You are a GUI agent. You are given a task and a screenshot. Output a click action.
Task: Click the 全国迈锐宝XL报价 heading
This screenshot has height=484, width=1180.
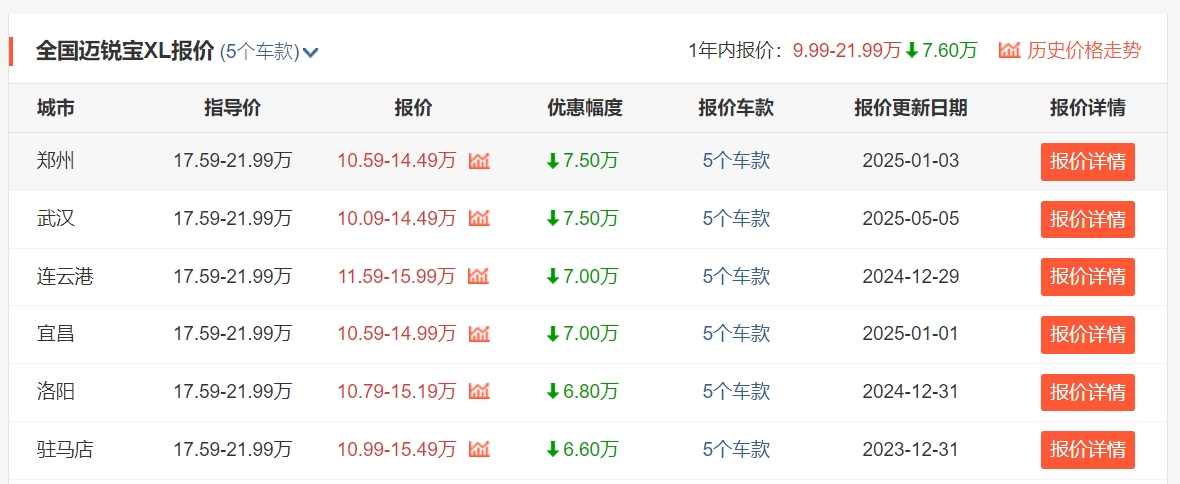coord(125,52)
